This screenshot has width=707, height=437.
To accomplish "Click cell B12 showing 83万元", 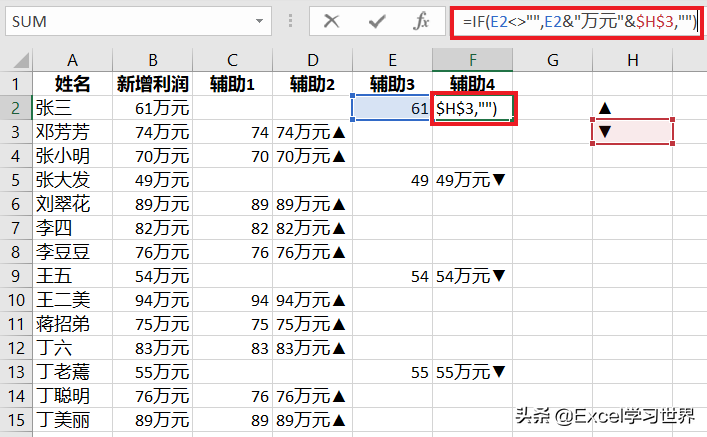I will pos(152,348).
